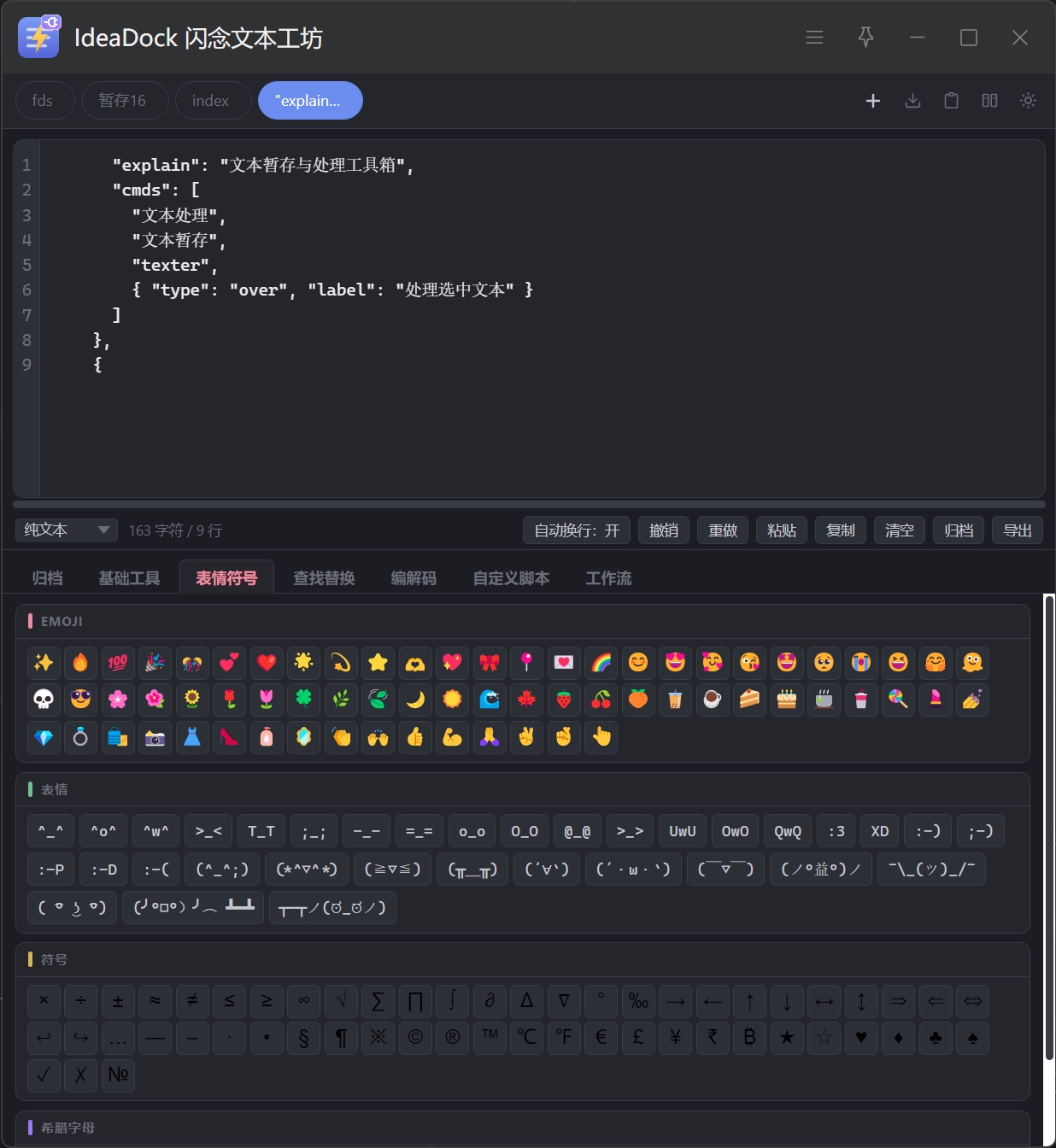Open the 工作流 panel tab
Image resolution: width=1056 pixels, height=1148 pixels.
pyautogui.click(x=608, y=578)
